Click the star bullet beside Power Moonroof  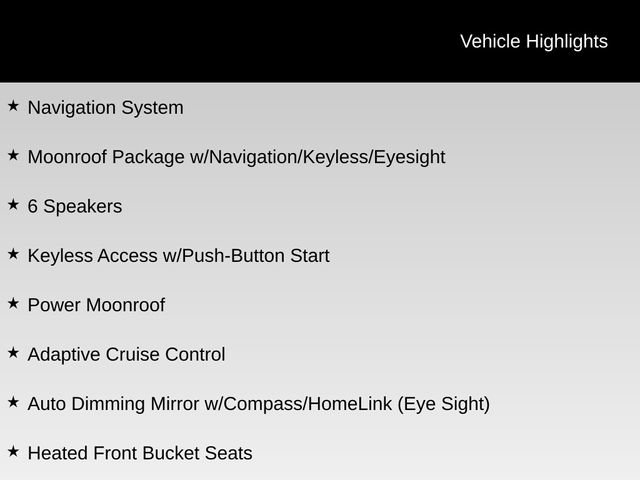pyautogui.click(x=13, y=303)
